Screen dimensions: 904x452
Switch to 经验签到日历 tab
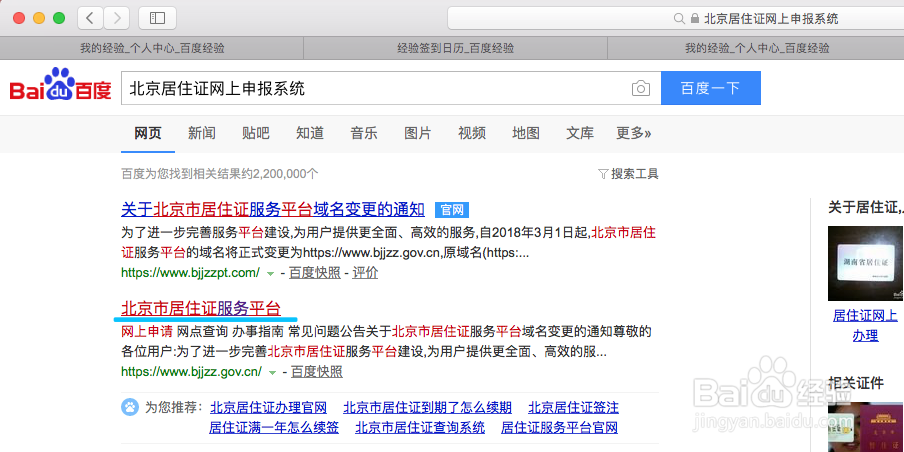tap(455, 48)
